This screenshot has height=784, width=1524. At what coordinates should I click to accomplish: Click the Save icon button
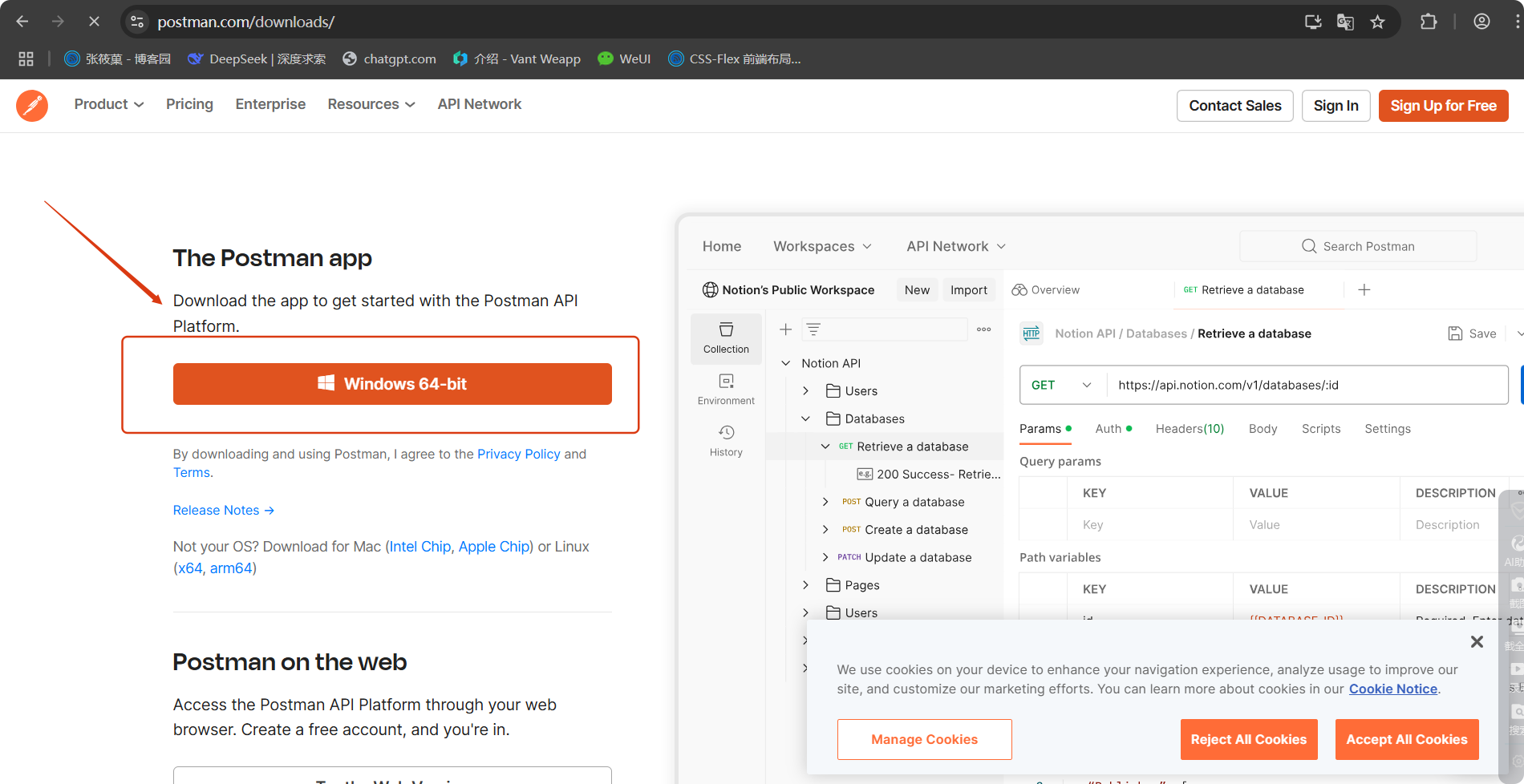[1472, 333]
